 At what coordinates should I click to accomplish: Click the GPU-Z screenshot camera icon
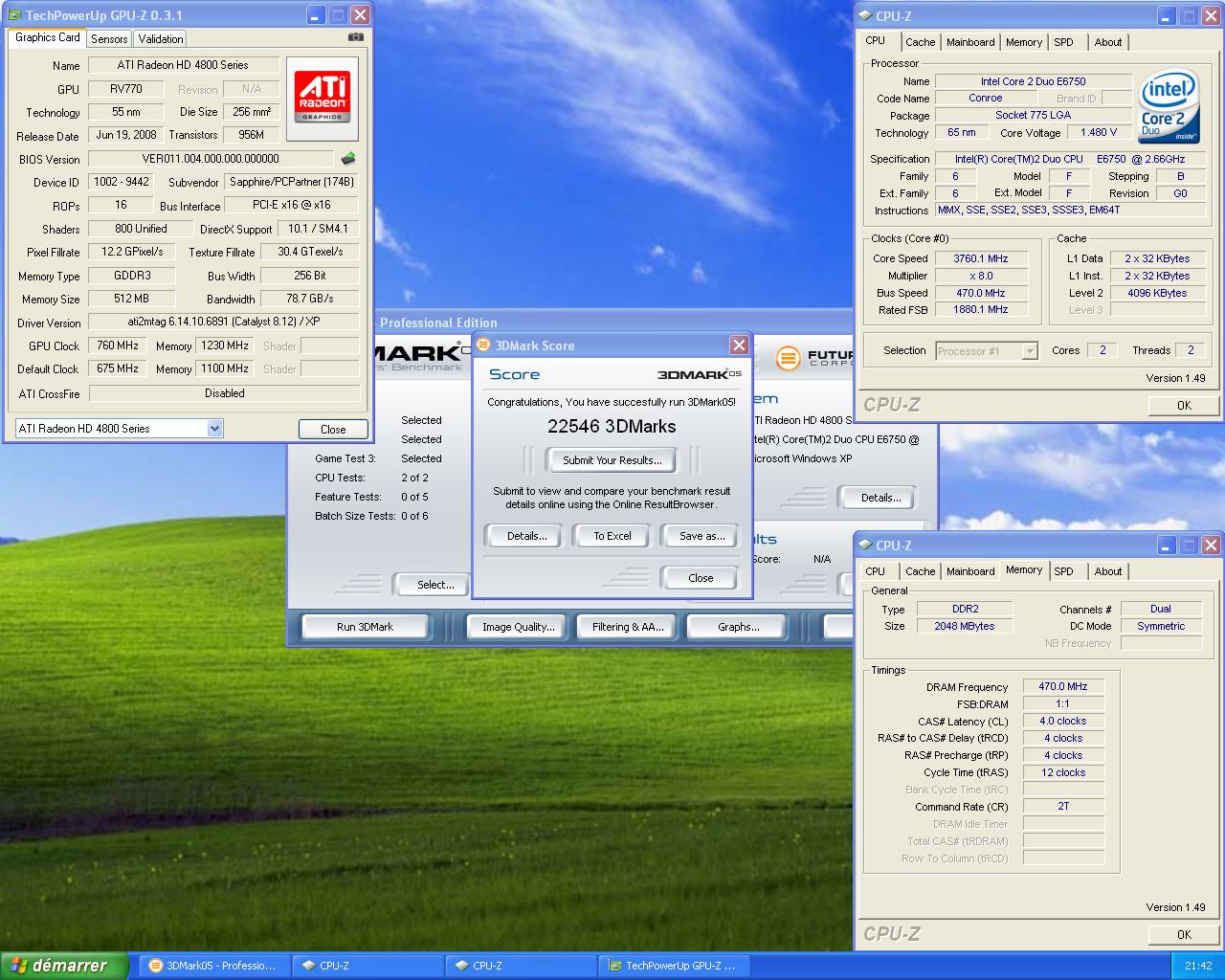[356, 37]
